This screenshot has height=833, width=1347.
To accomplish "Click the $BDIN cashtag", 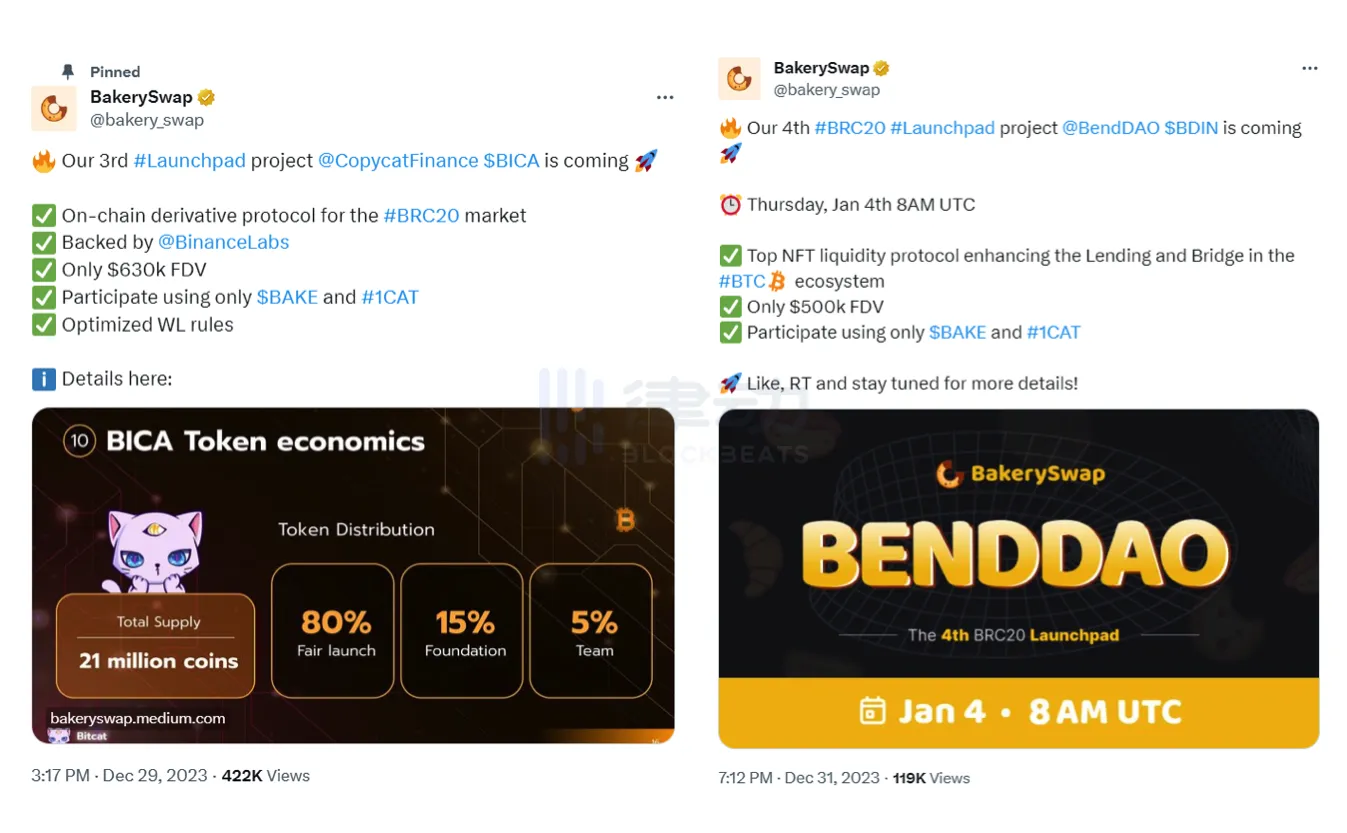I will tap(1191, 128).
